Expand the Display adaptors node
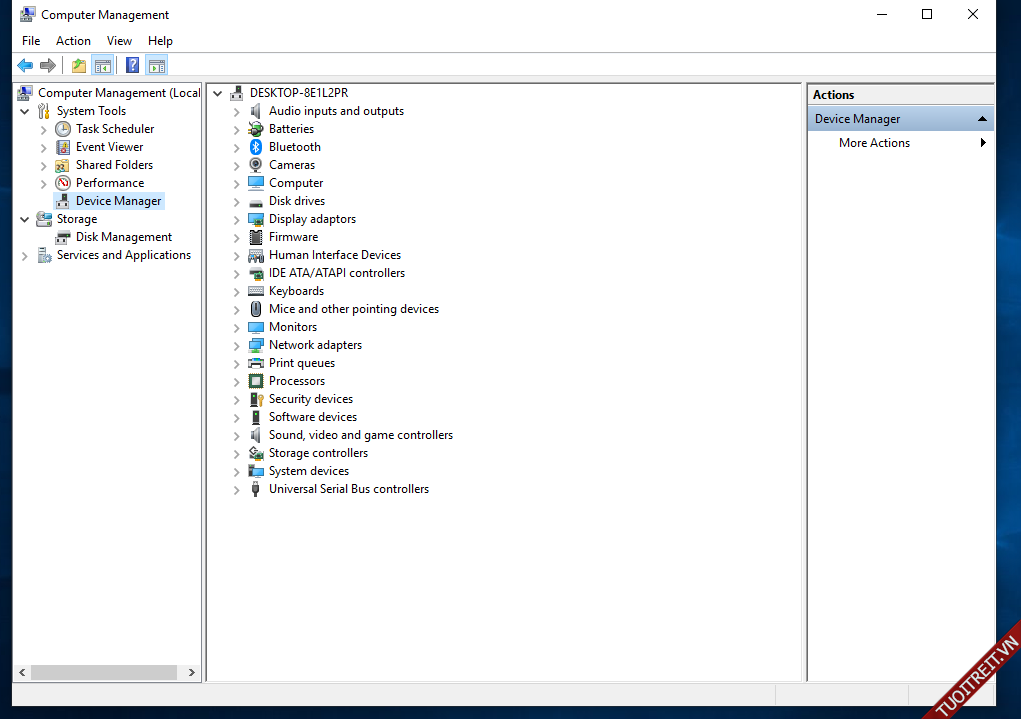Viewport: 1021px width, 719px height. point(237,220)
